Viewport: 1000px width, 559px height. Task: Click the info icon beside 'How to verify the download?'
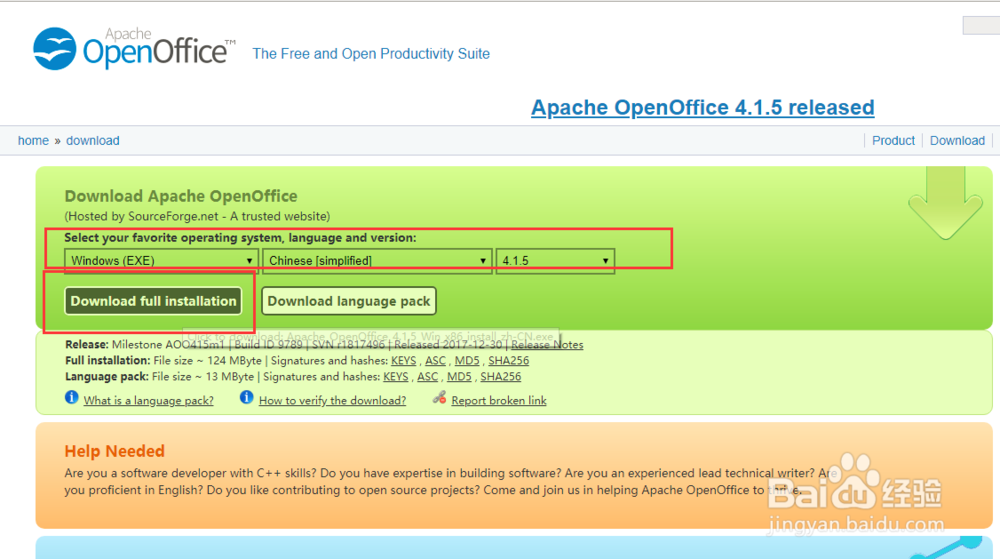(246, 398)
